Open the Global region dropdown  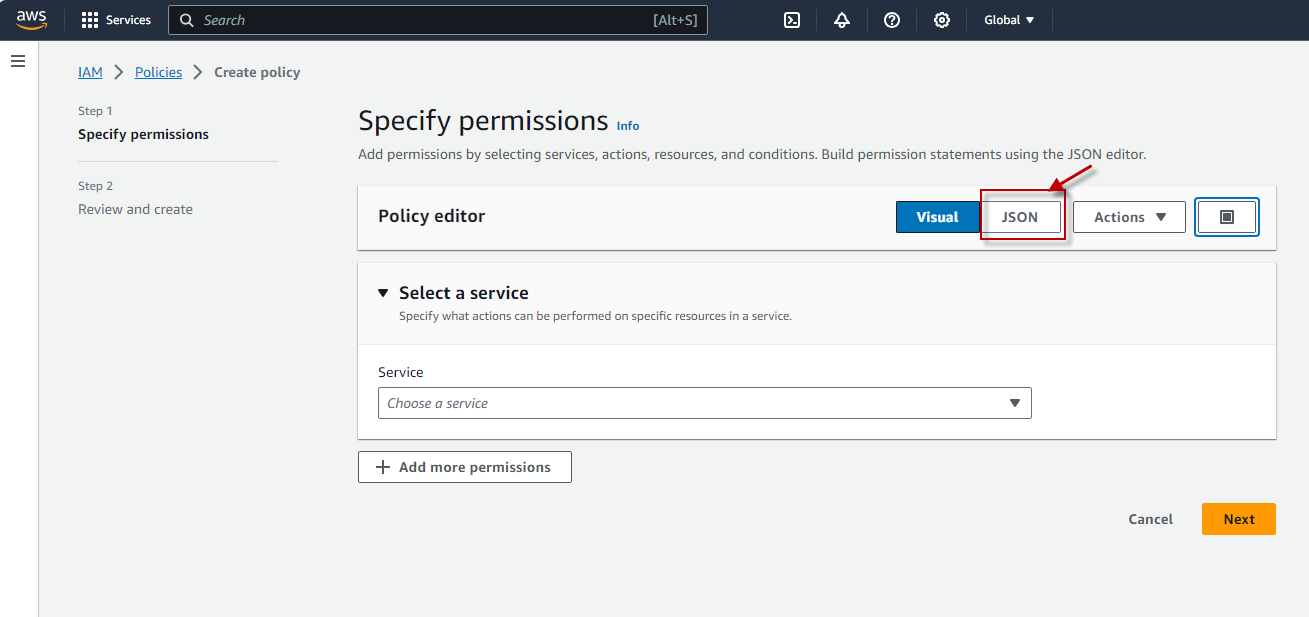[x=1009, y=20]
